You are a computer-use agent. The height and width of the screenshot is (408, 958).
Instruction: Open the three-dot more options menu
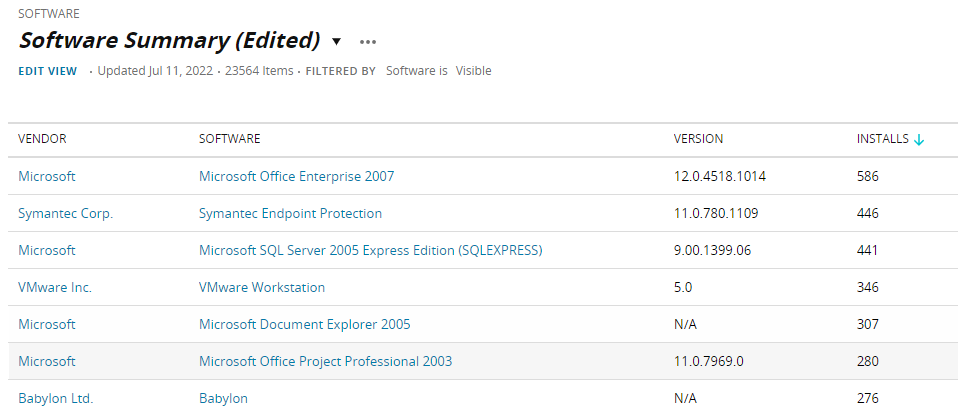368,42
